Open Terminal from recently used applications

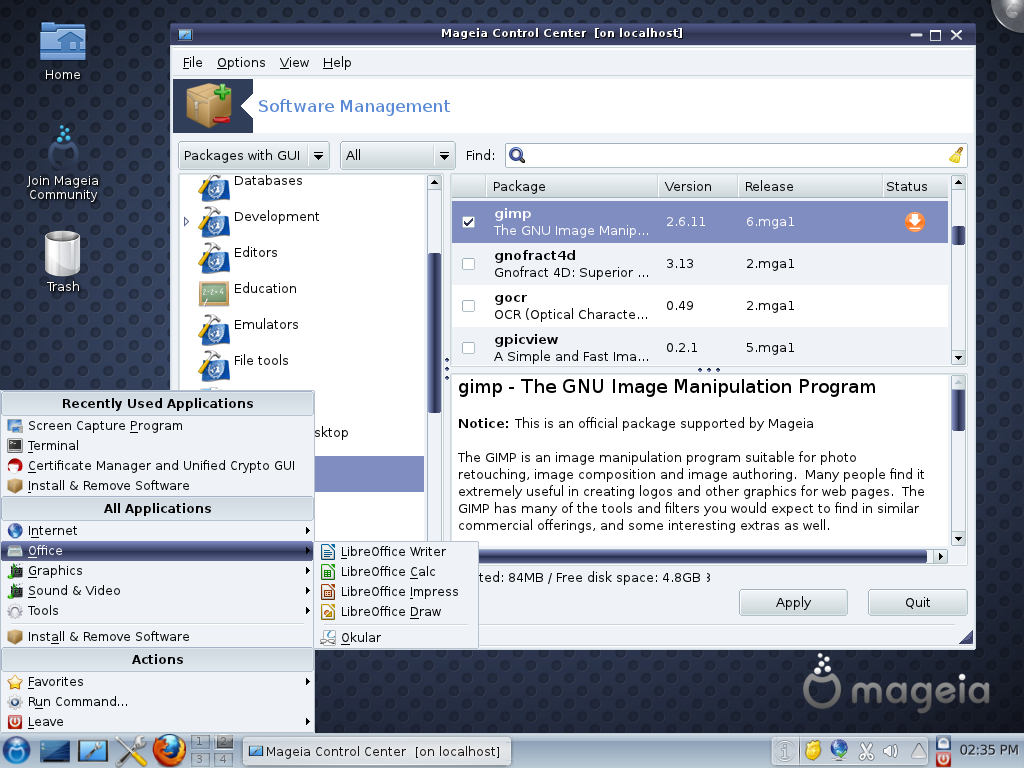tap(157, 446)
